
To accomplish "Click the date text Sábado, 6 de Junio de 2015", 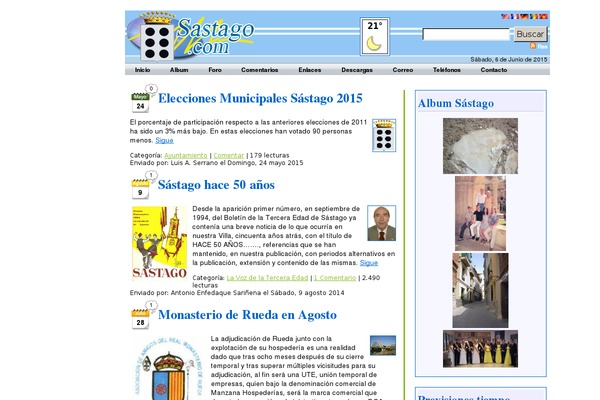I will (x=509, y=60).
